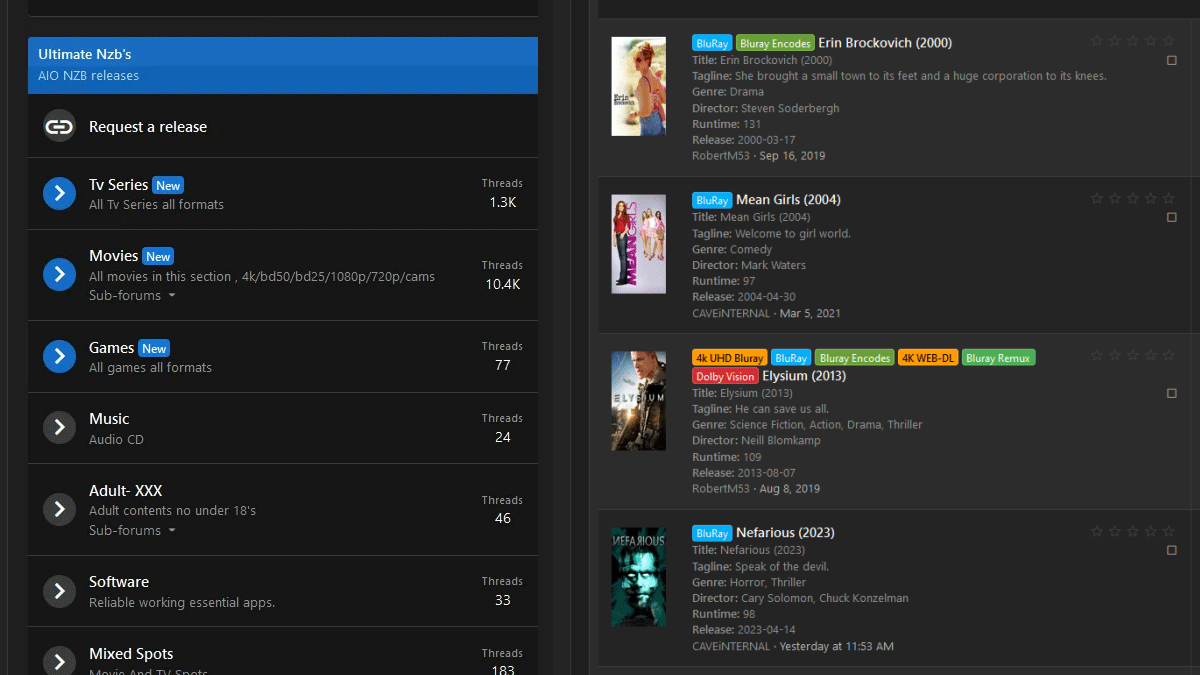
Task: Open the Elysium movie poster thumbnail
Action: click(638, 400)
